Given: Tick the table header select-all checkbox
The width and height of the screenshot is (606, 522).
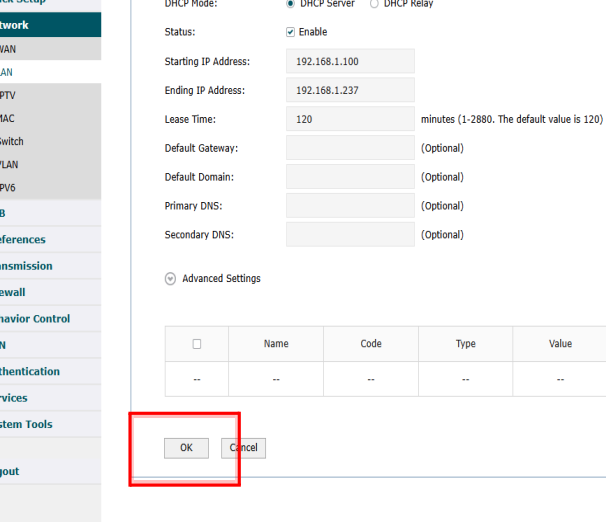Looking at the screenshot, I should [197, 344].
